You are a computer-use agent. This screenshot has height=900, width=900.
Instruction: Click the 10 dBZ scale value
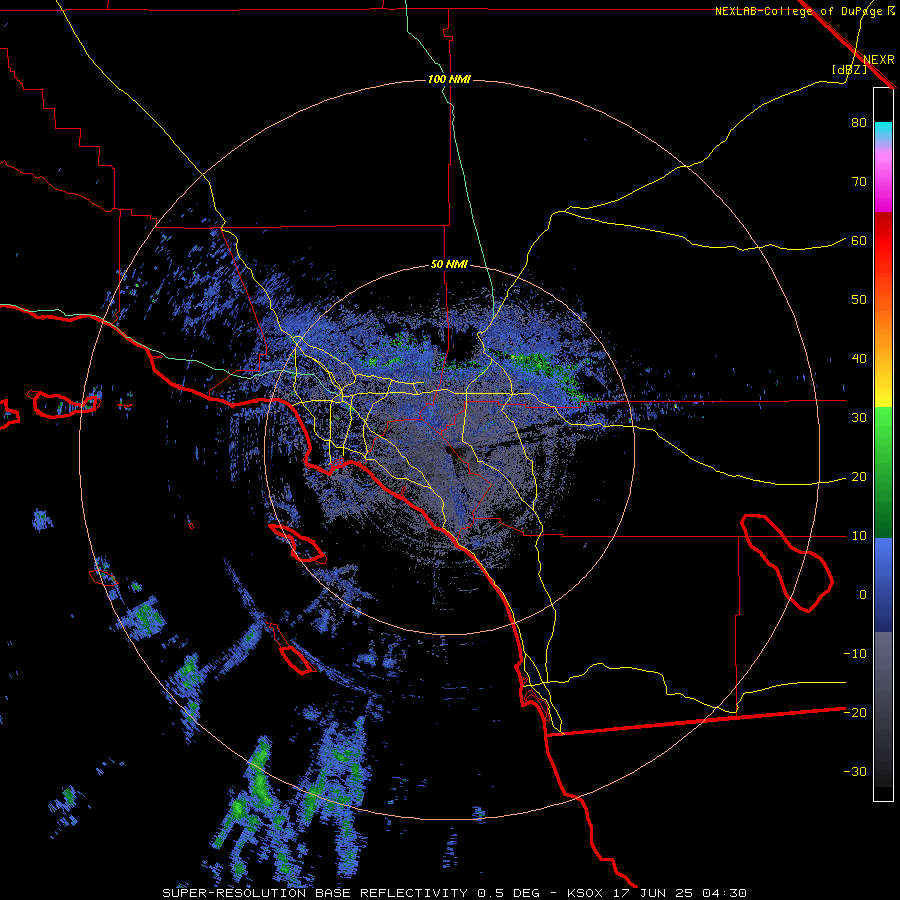[x=859, y=537]
